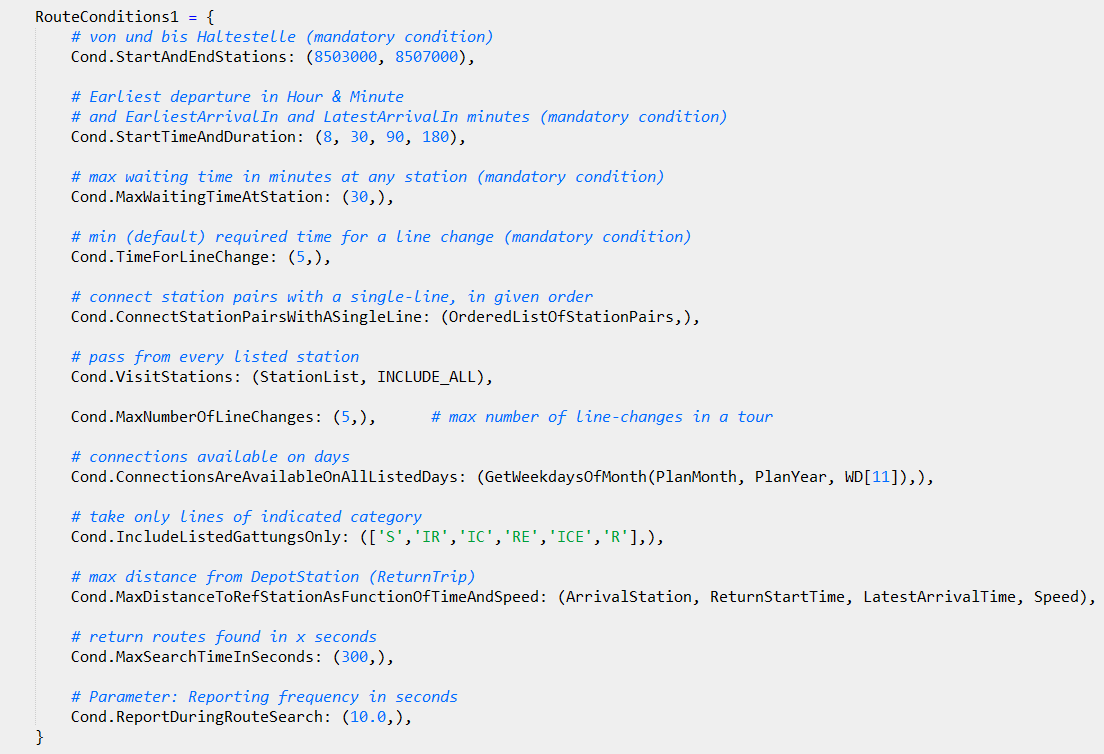Click the comment mentioning EarliestArrivalIn and LatestArrivalIn
This screenshot has width=1104, height=754.
point(399,117)
